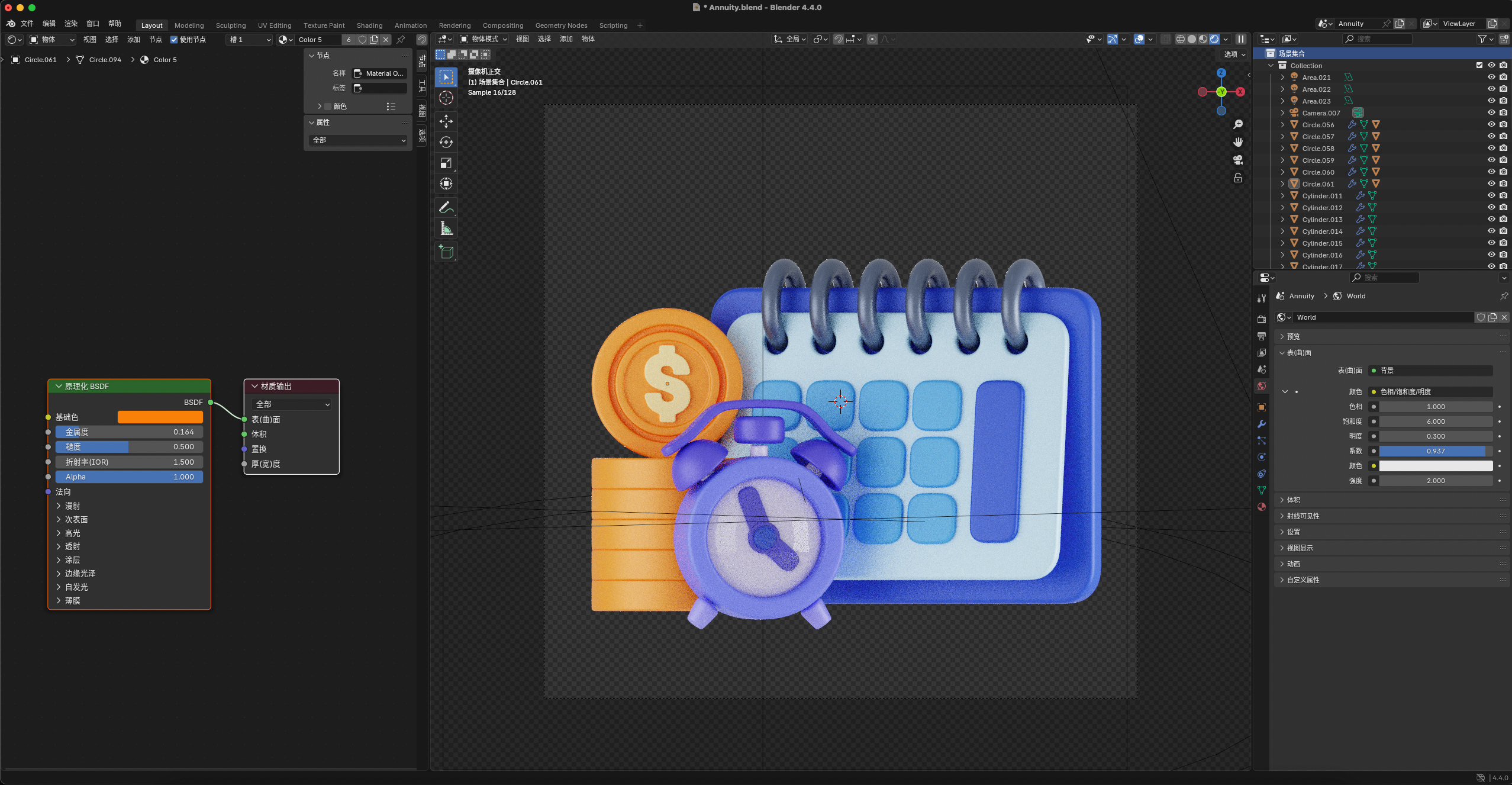Disable render for Area.021 in outliner

click(1503, 77)
